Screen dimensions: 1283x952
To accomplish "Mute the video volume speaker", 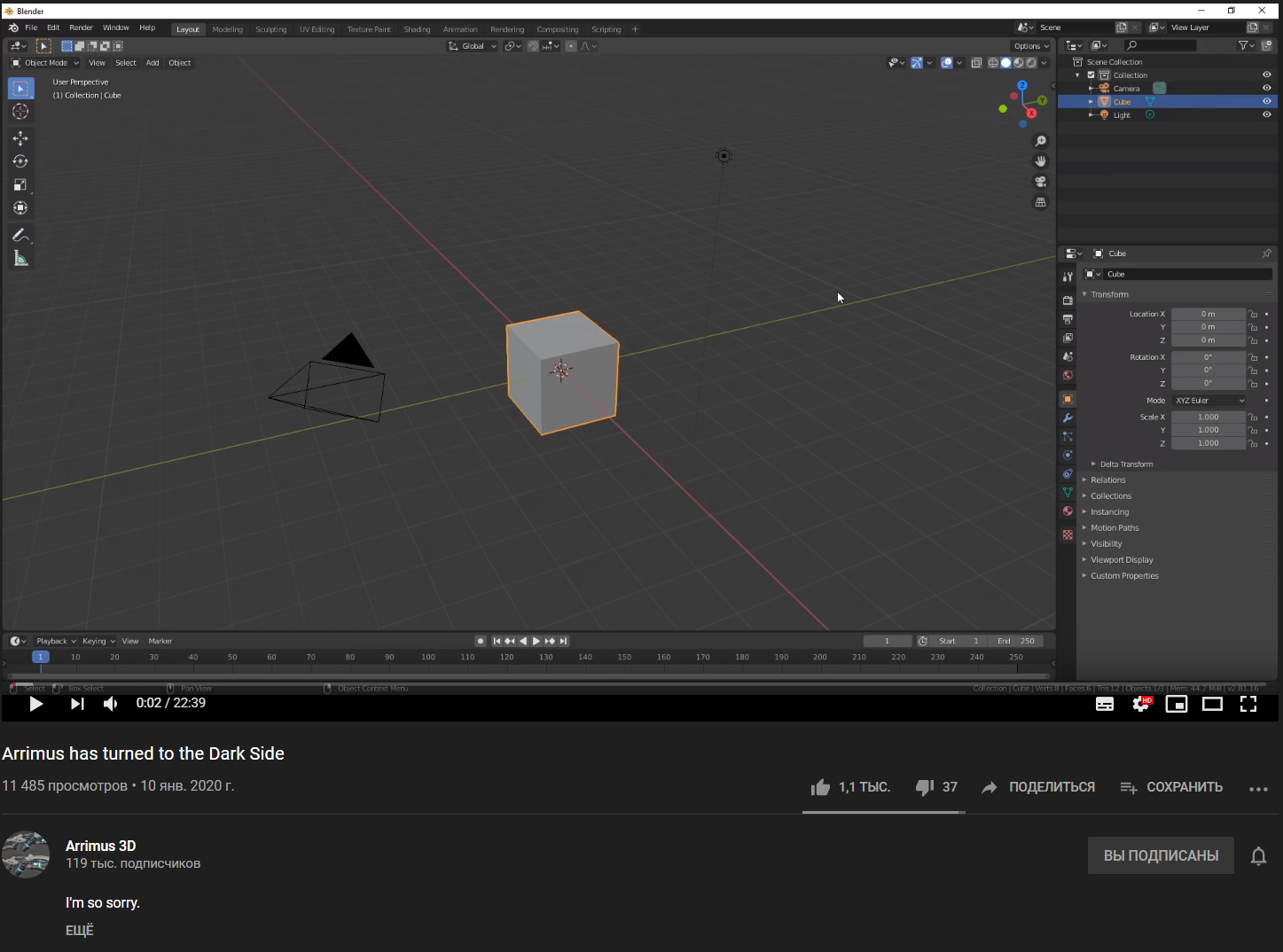I will (x=110, y=704).
